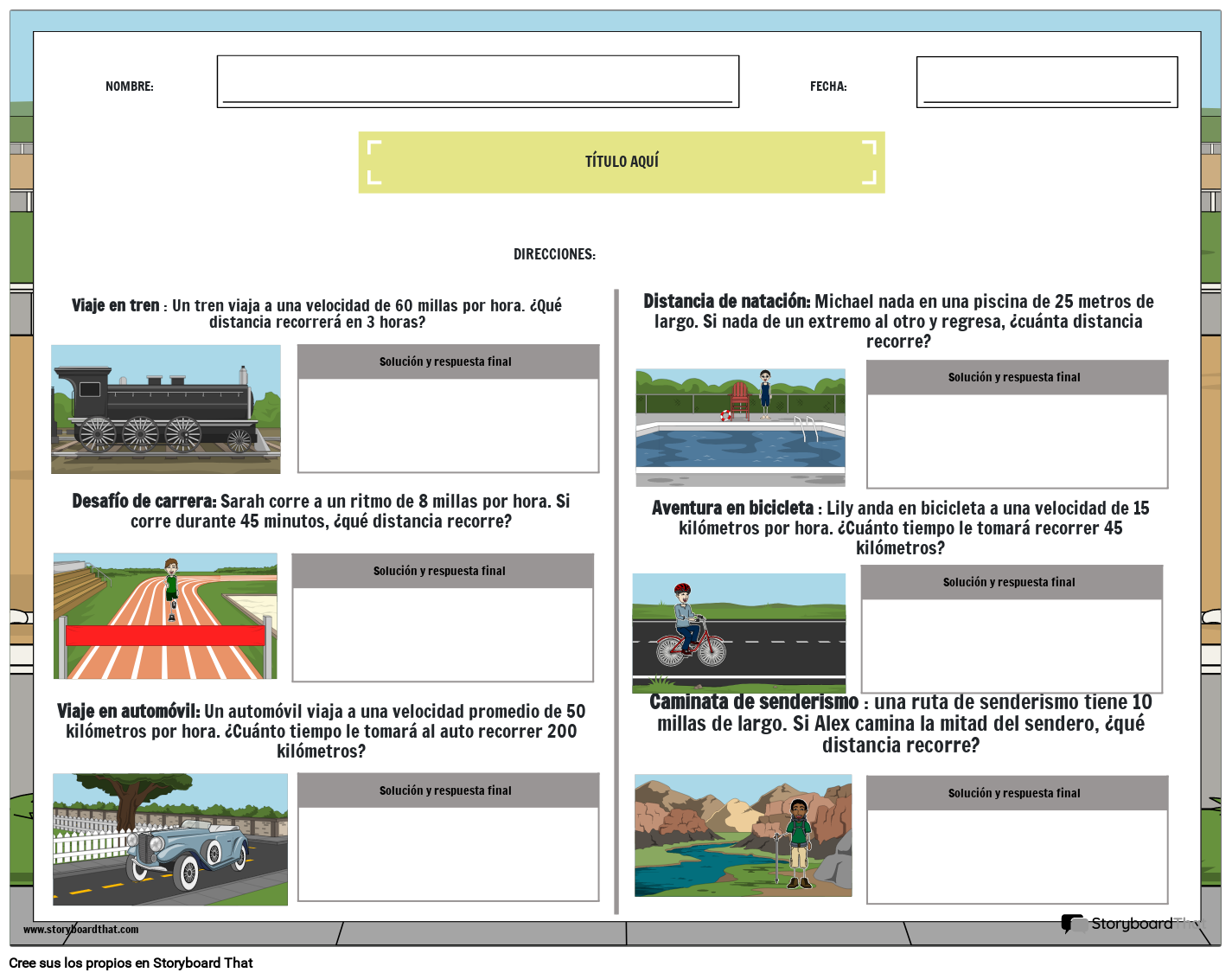The image size is (1232, 979).
Task: Click the solution box for Viaje en tren
Action: [448, 425]
